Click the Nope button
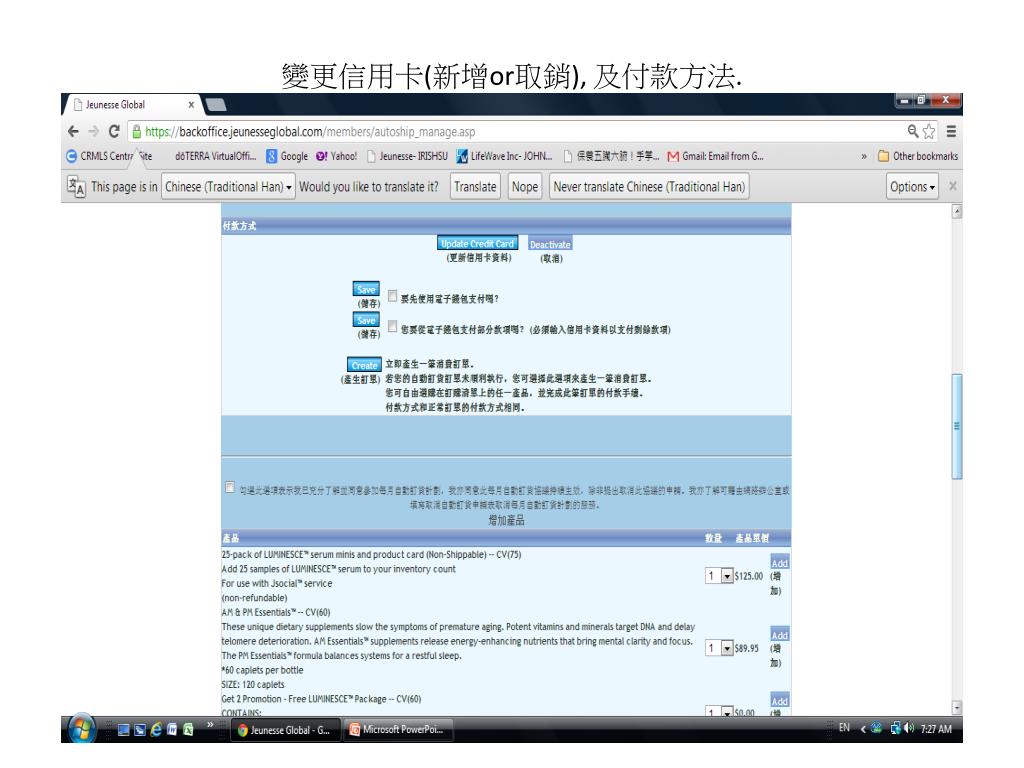Screen dimensions: 1024x768 [524, 187]
